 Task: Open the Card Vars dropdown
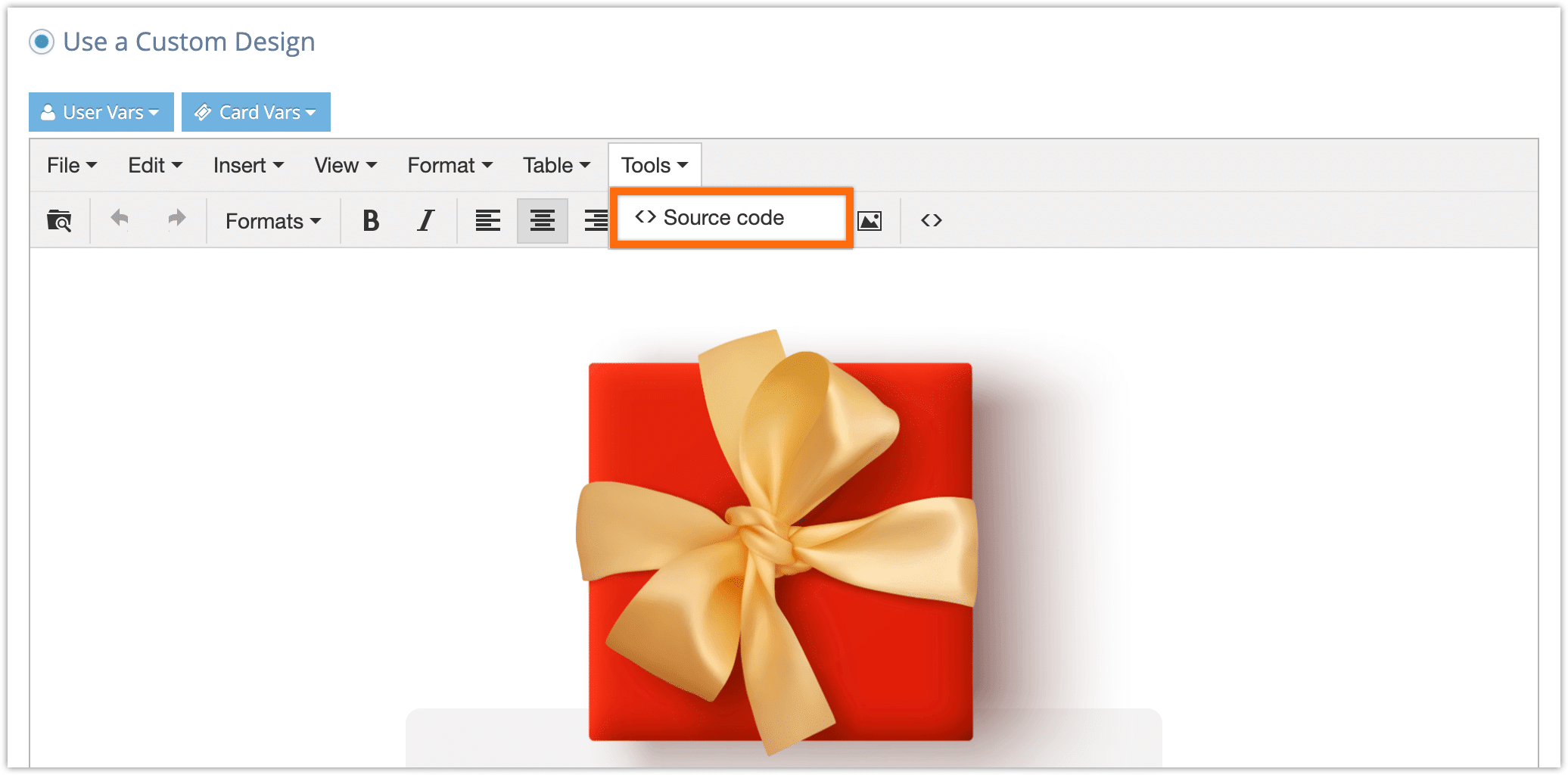[x=256, y=112]
